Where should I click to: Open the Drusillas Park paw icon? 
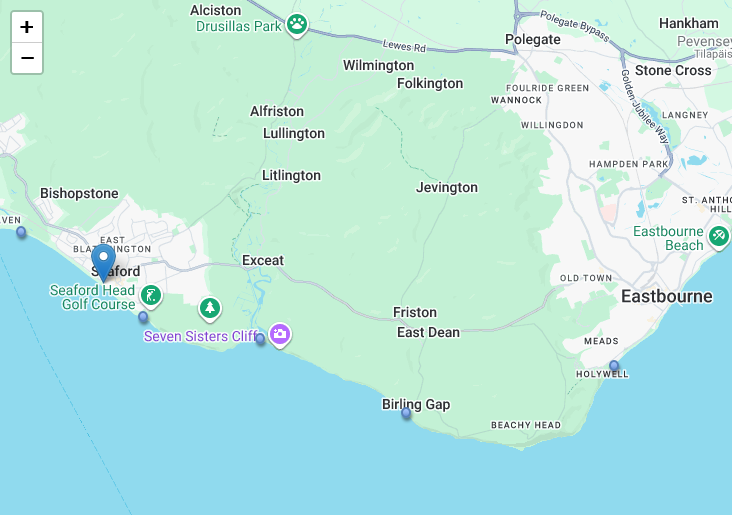coord(297,24)
